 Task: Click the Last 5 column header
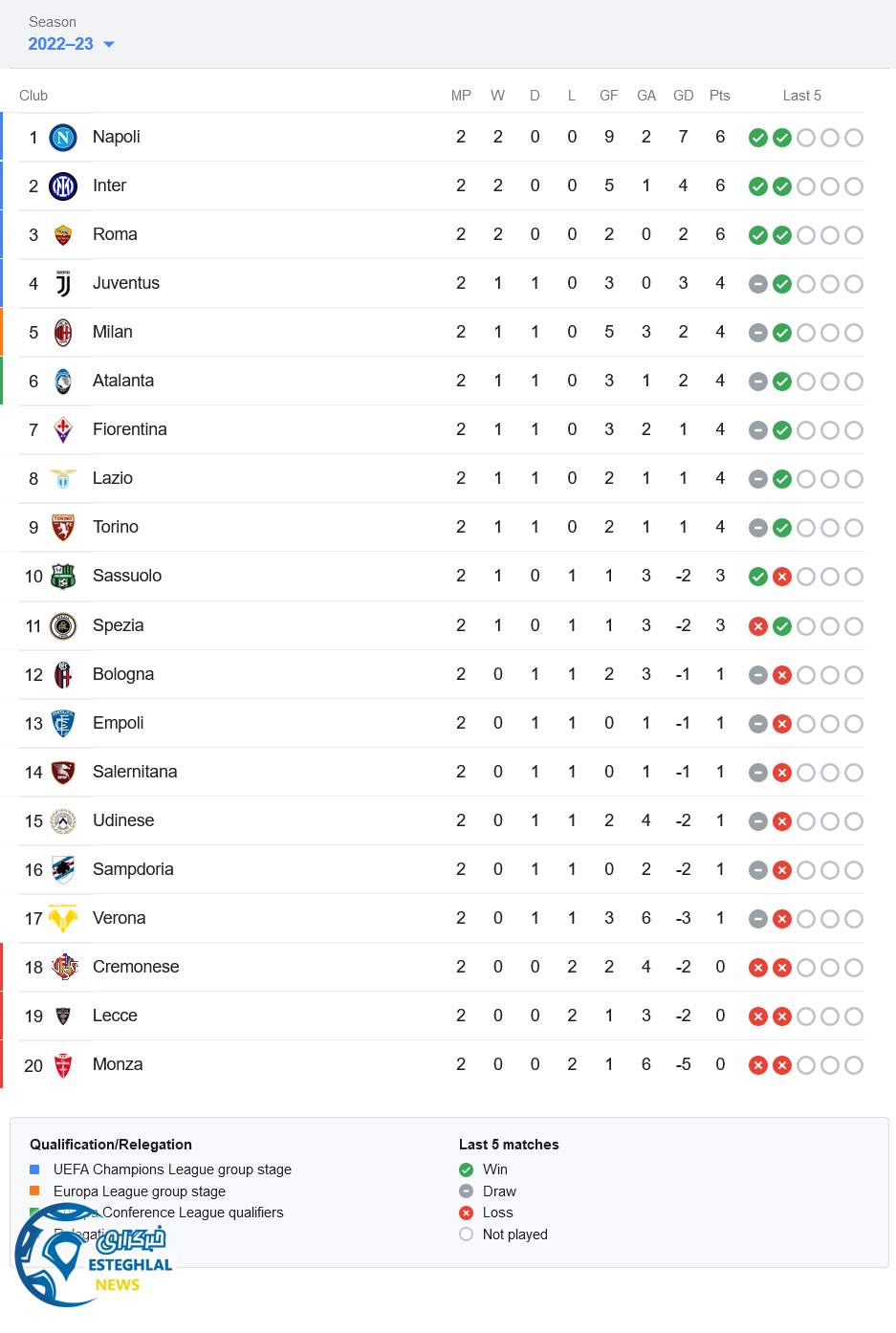(801, 96)
